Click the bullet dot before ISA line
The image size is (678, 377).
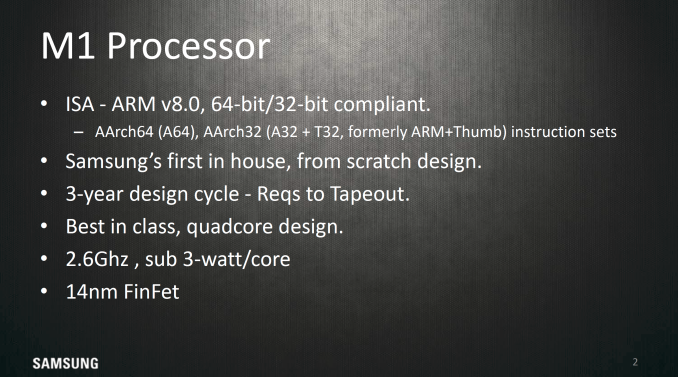point(44,104)
